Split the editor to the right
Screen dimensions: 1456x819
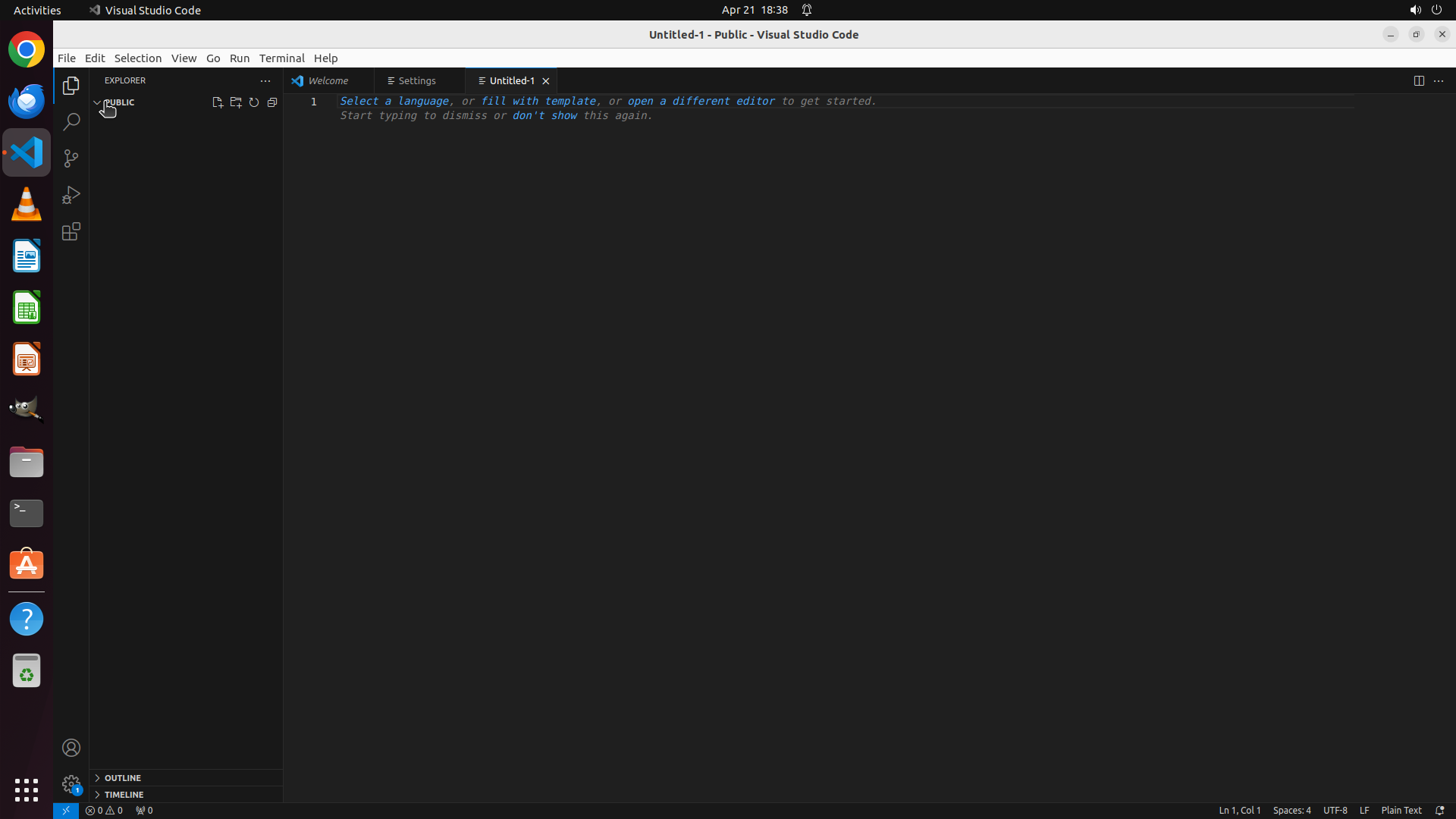click(x=1419, y=80)
